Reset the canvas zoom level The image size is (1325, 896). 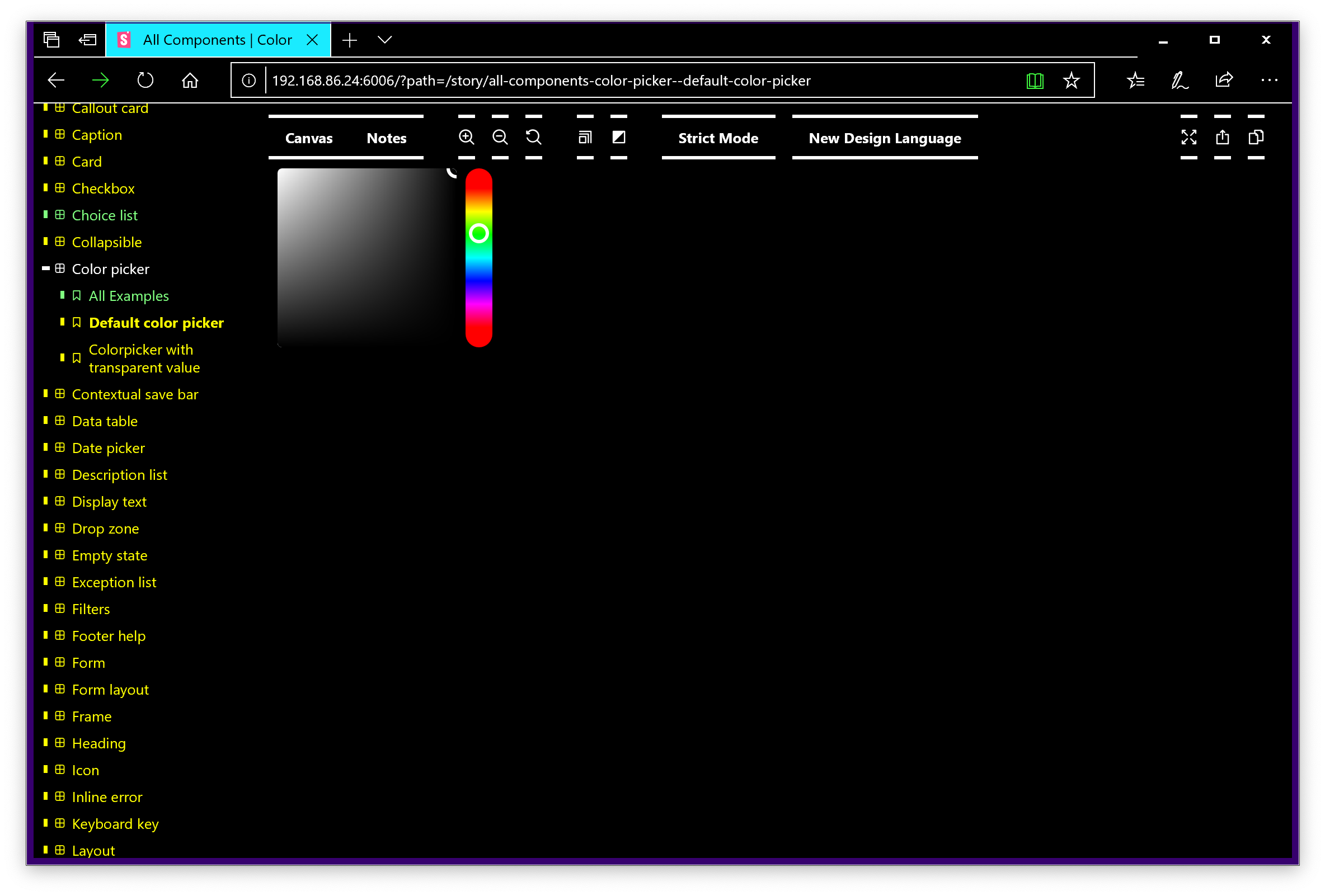[x=533, y=137]
